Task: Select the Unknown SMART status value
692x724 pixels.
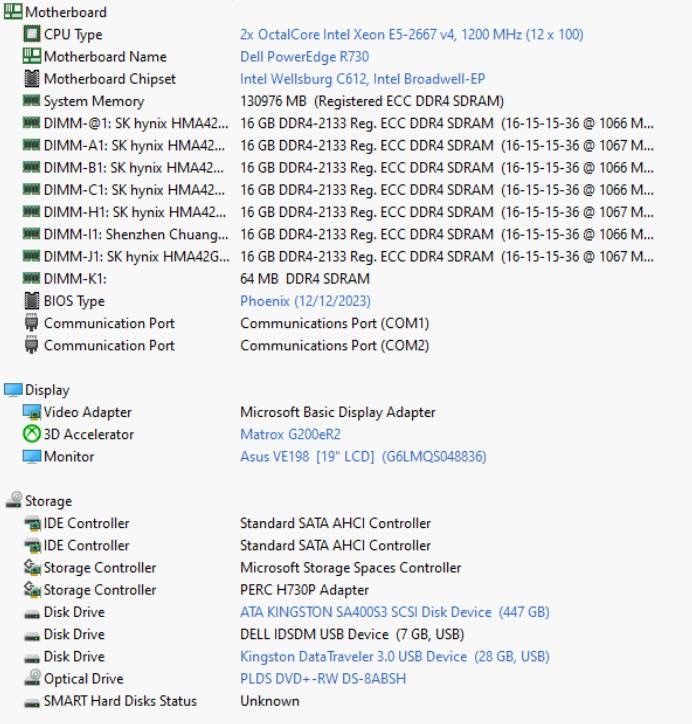Action: [x=270, y=701]
